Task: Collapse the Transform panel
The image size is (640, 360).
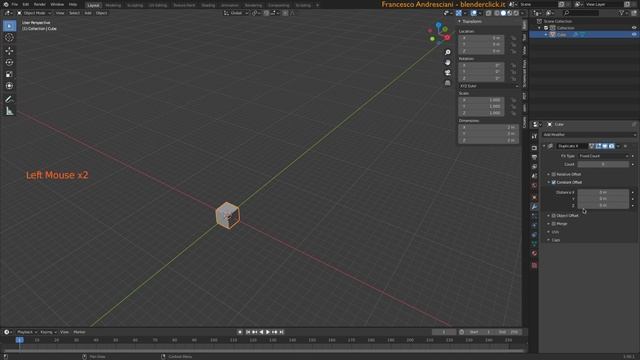Action: (460, 21)
